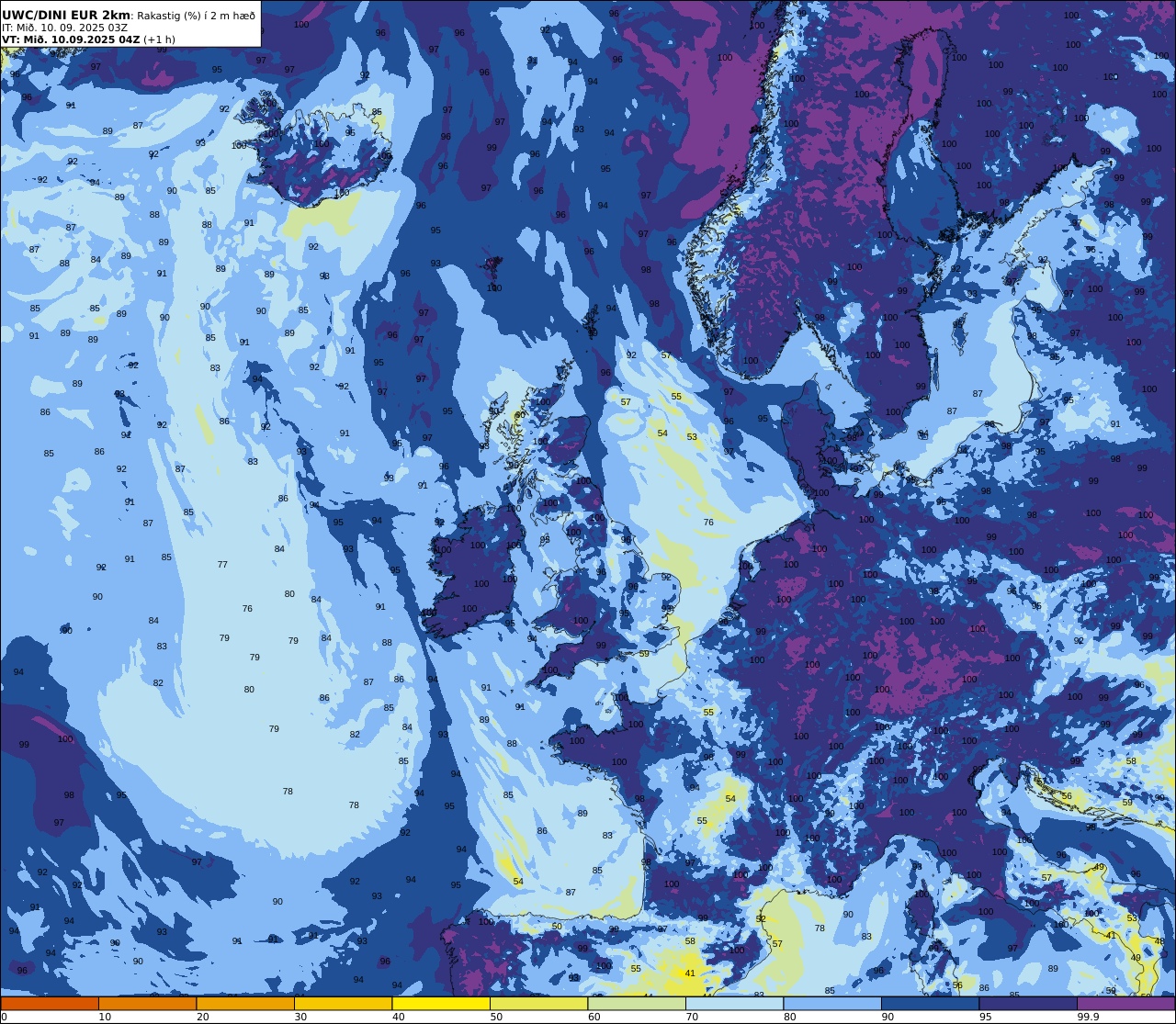Click the 20–30 segment of the colorbar
1176x1024 pixels.
pyautogui.click(x=245, y=1004)
